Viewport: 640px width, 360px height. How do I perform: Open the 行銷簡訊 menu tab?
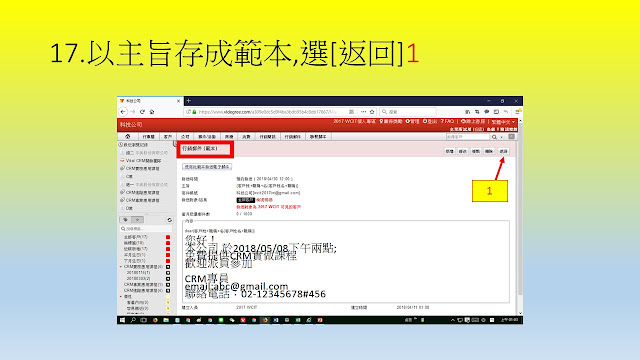[x=268, y=137]
